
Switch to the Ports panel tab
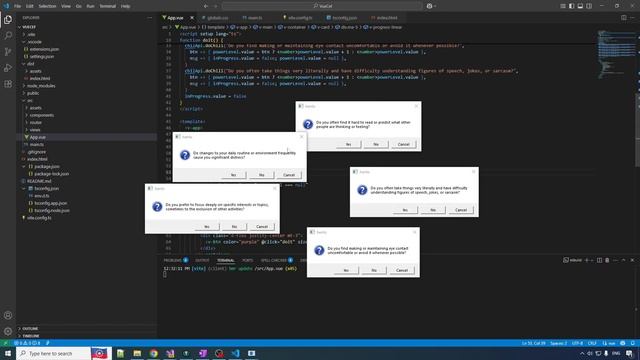pos(247,260)
